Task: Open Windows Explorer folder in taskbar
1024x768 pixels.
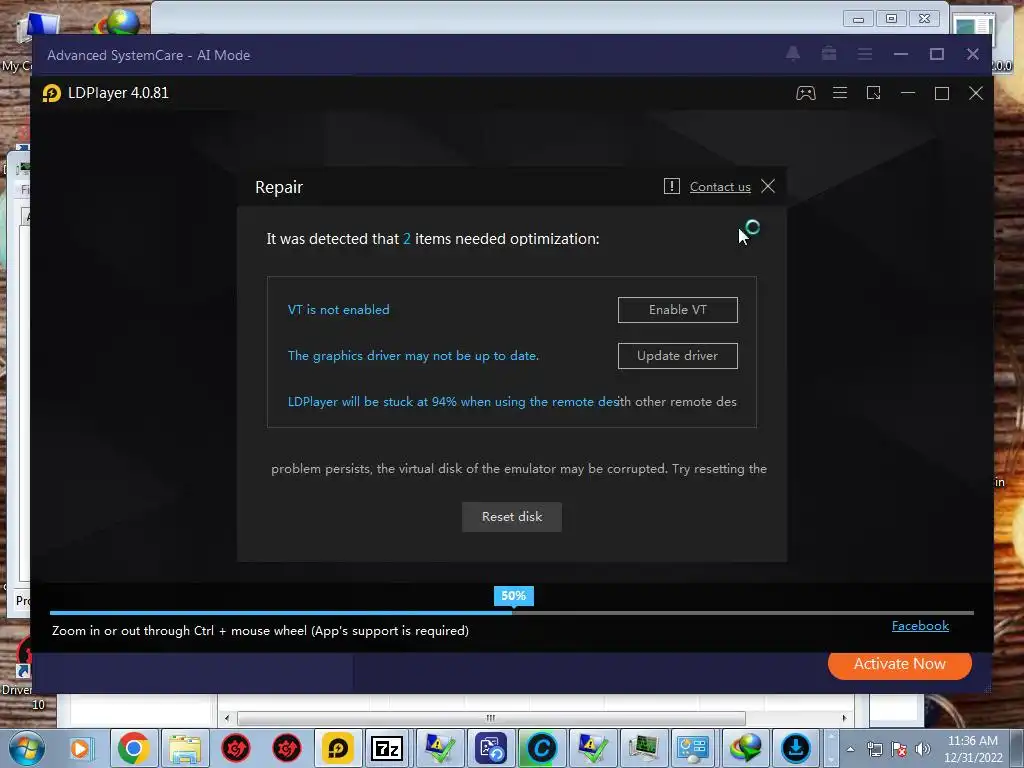Action: coord(185,748)
